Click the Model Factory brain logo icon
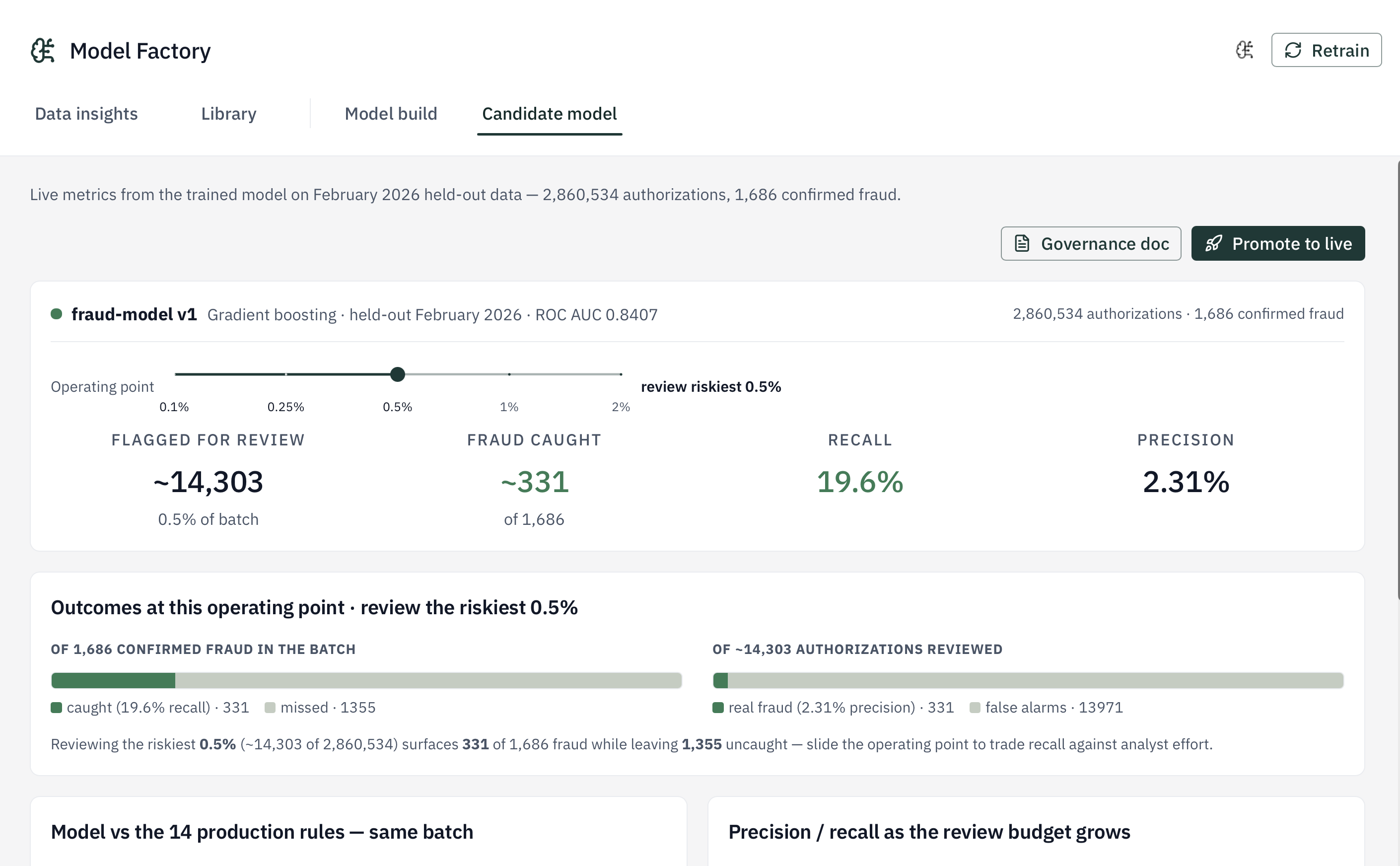This screenshot has width=1400, height=866. coord(43,51)
